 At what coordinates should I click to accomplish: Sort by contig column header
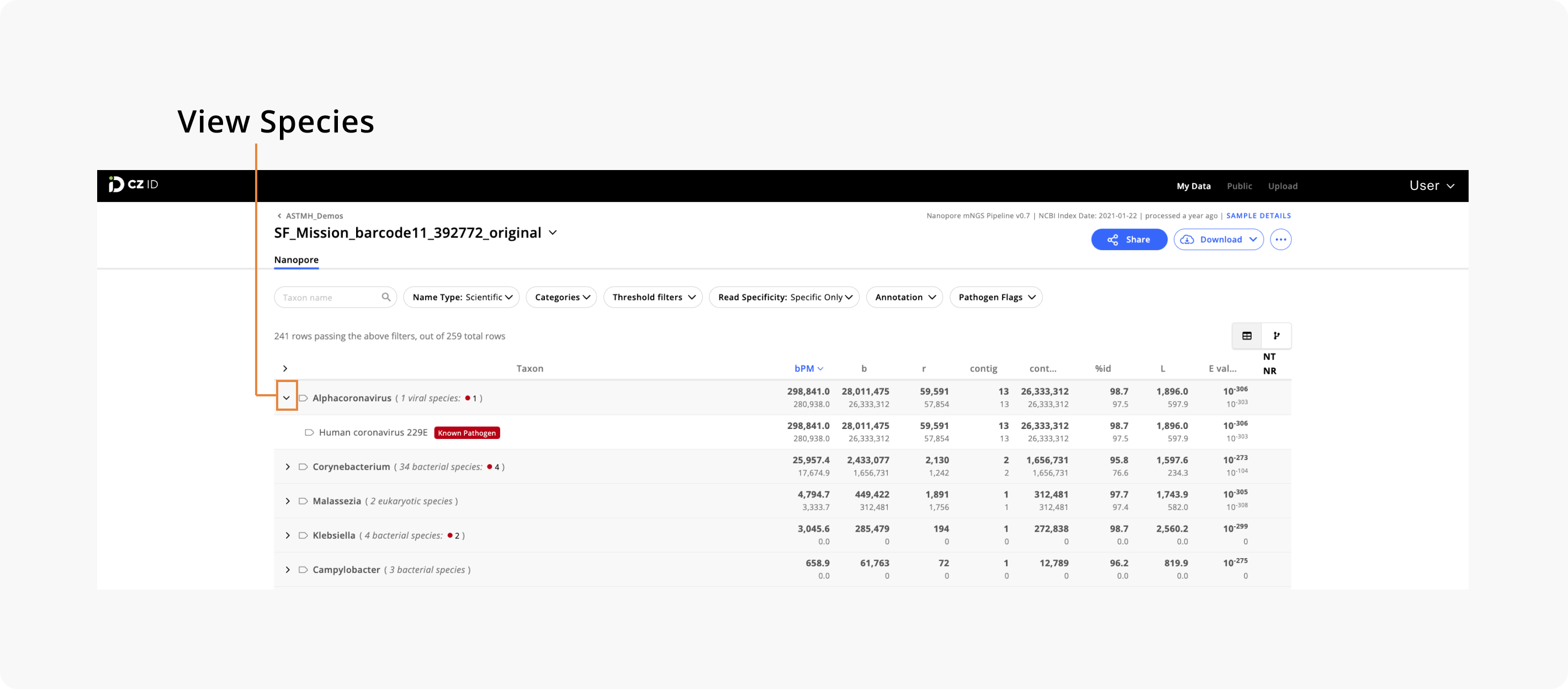[983, 368]
